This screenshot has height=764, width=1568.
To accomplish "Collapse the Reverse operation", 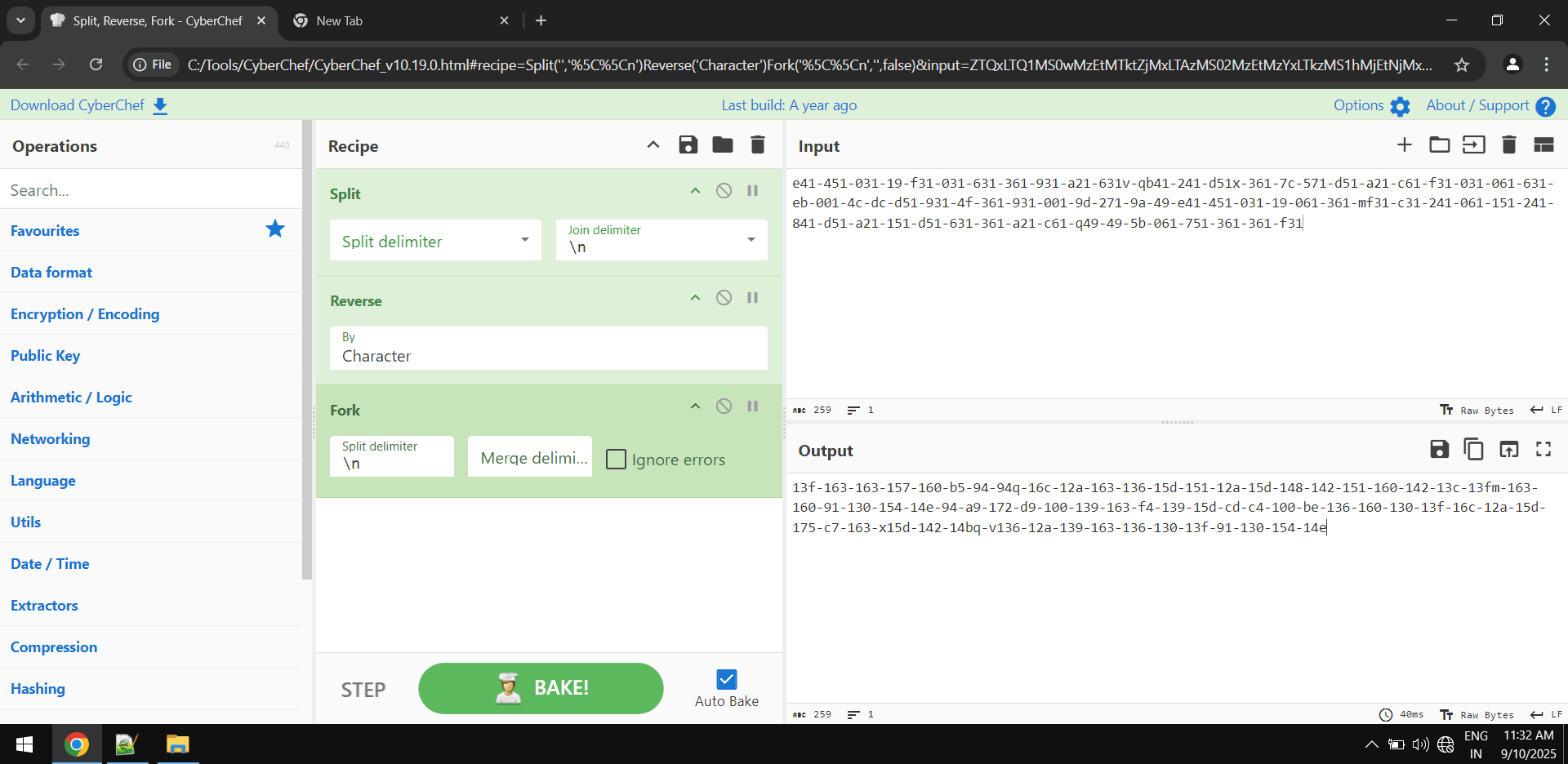I will (696, 298).
